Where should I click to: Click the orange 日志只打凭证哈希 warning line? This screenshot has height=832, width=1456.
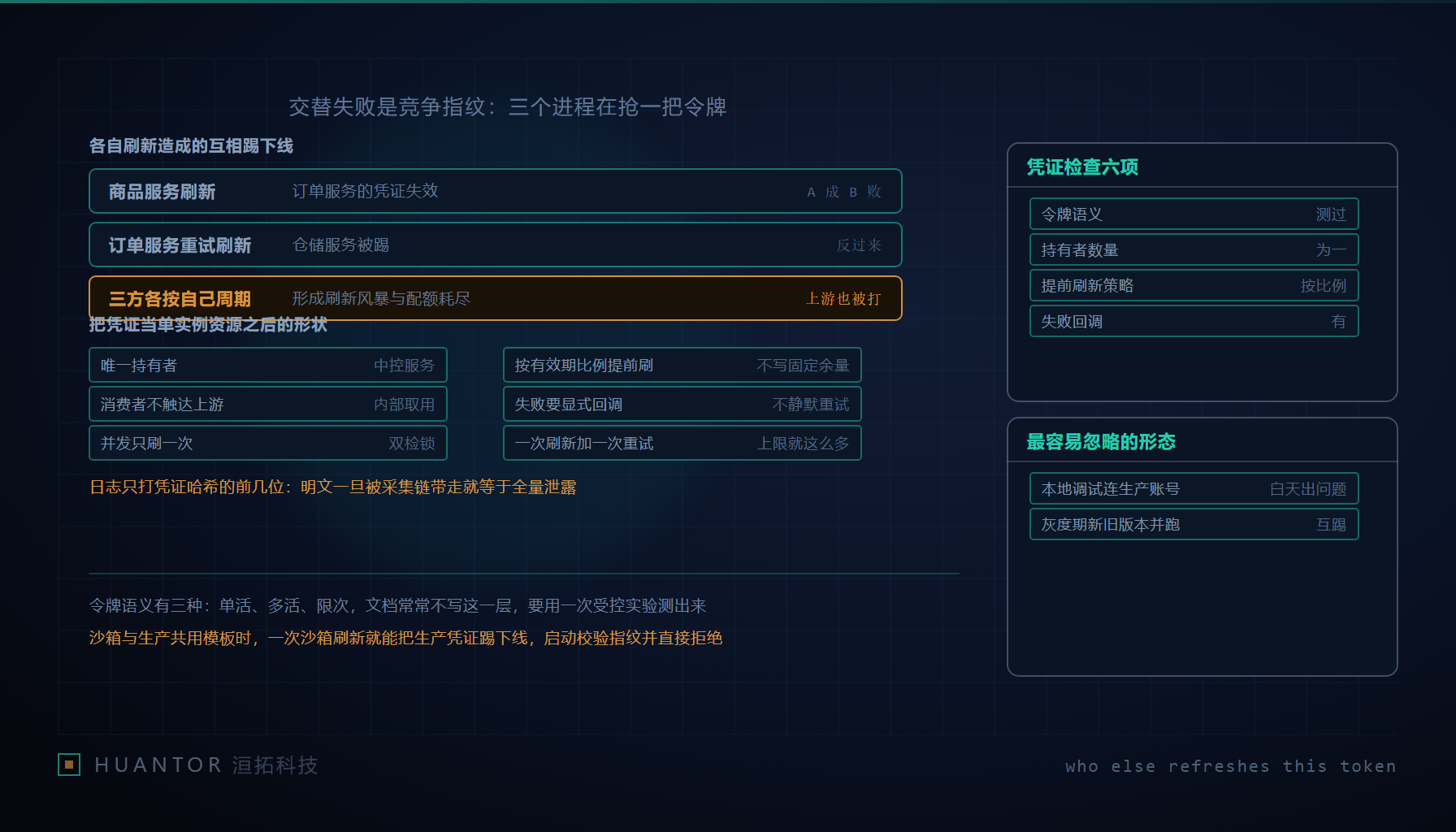click(x=333, y=487)
